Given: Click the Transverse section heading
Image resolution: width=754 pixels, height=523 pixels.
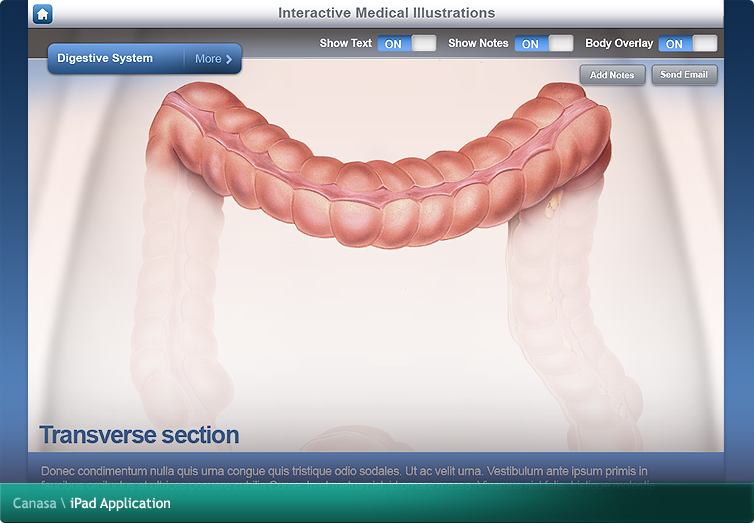Looking at the screenshot, I should point(139,435).
